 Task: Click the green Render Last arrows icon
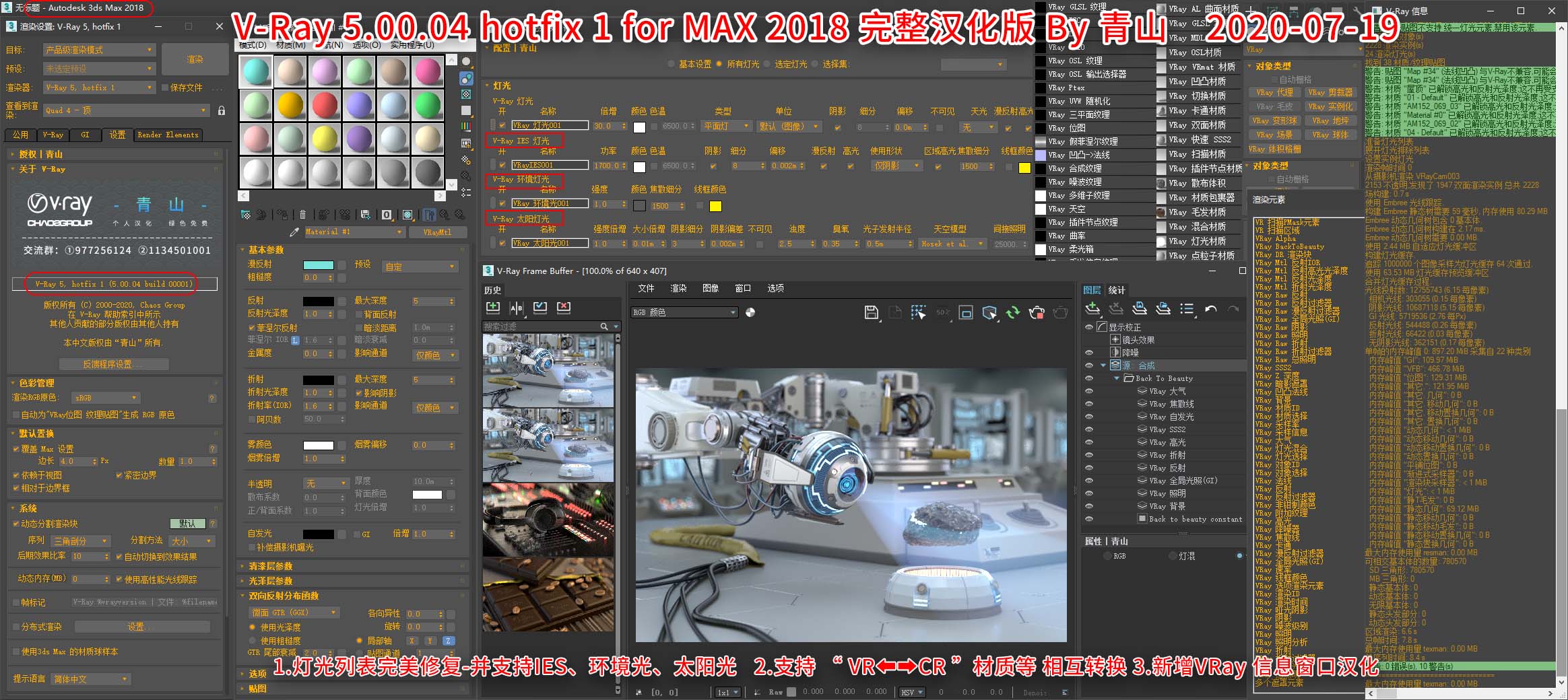pyautogui.click(x=1013, y=312)
